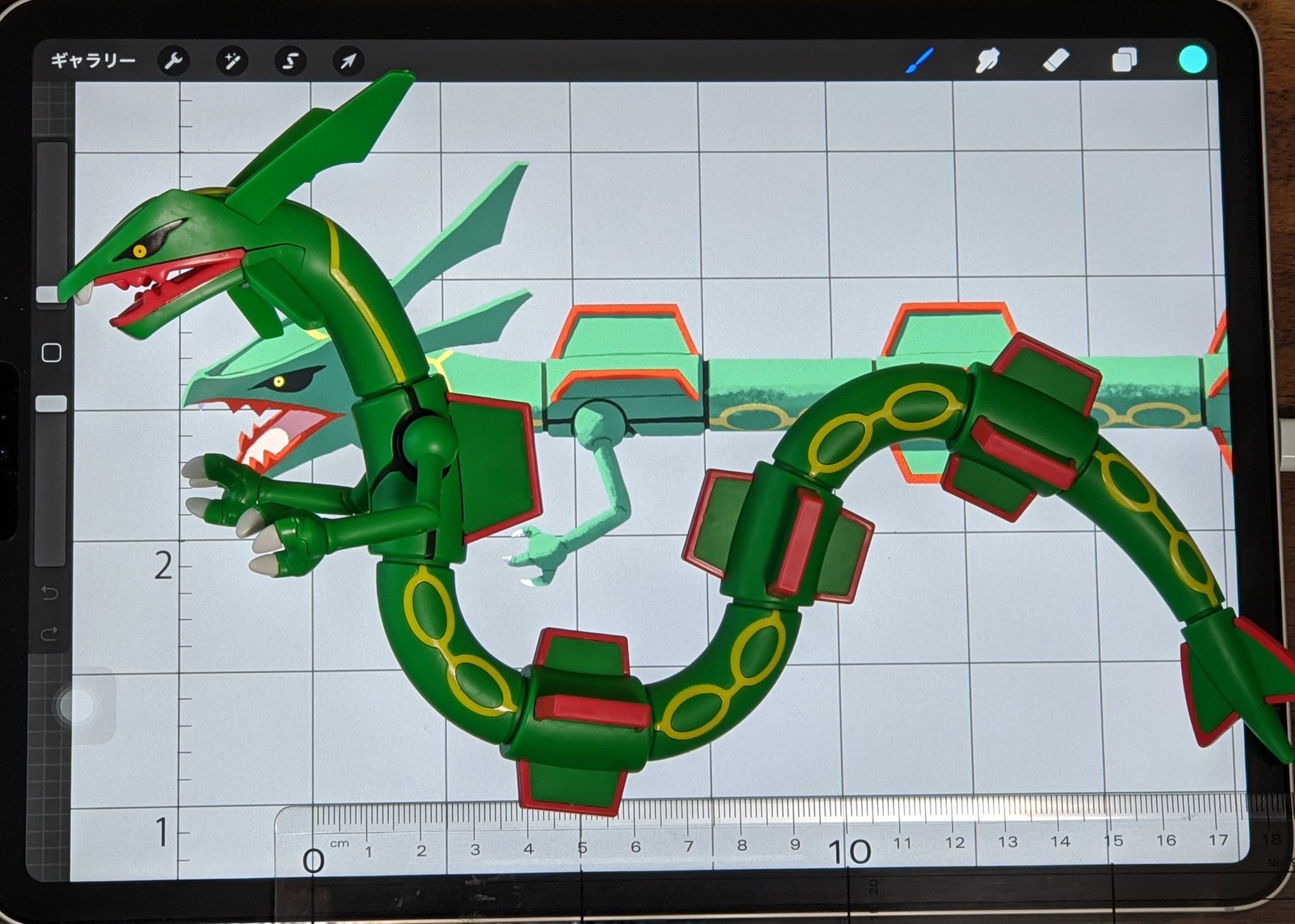
Task: Select the Eraser tool
Action: (1055, 61)
